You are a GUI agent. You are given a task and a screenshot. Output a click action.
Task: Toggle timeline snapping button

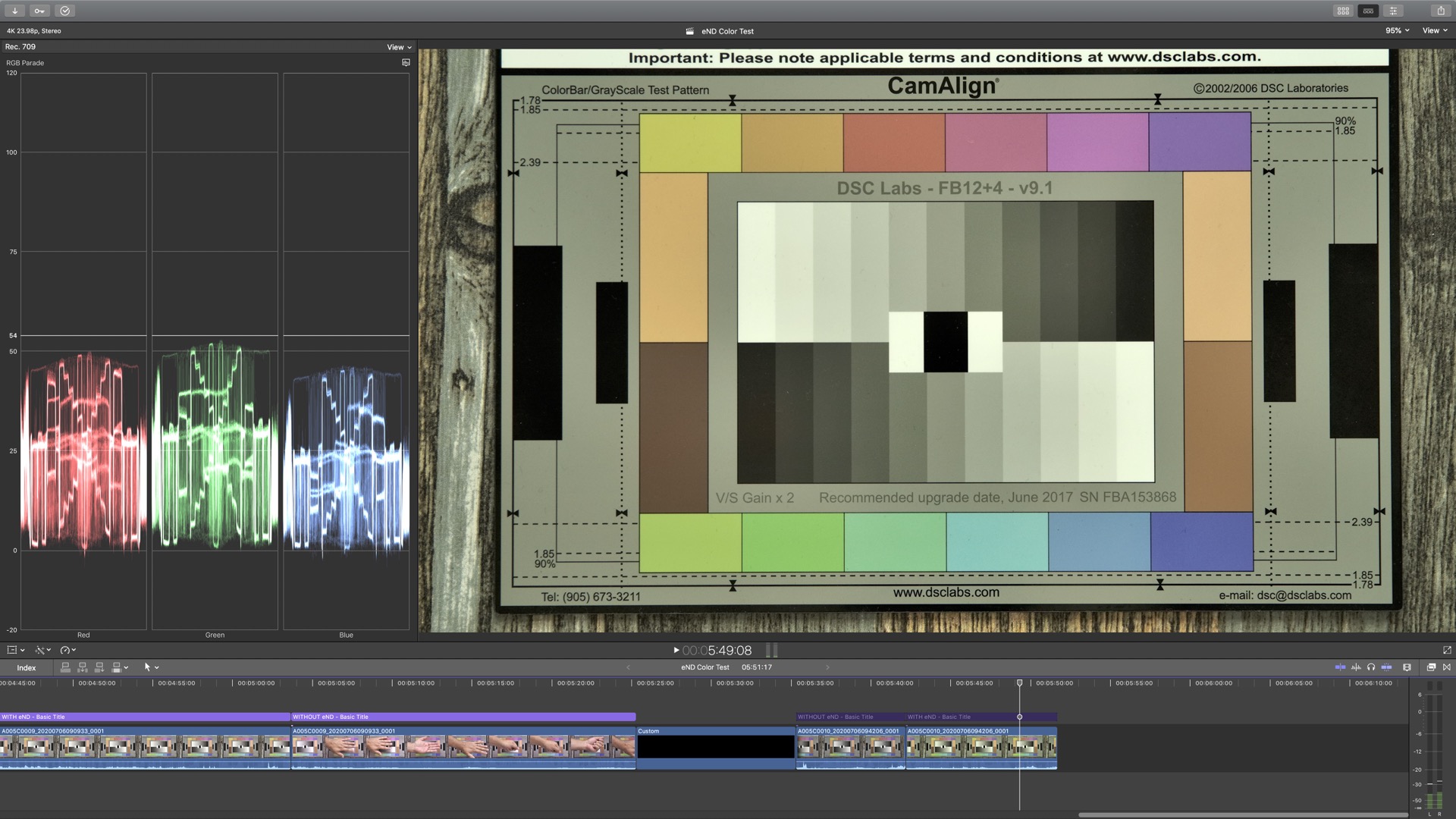tap(1387, 667)
